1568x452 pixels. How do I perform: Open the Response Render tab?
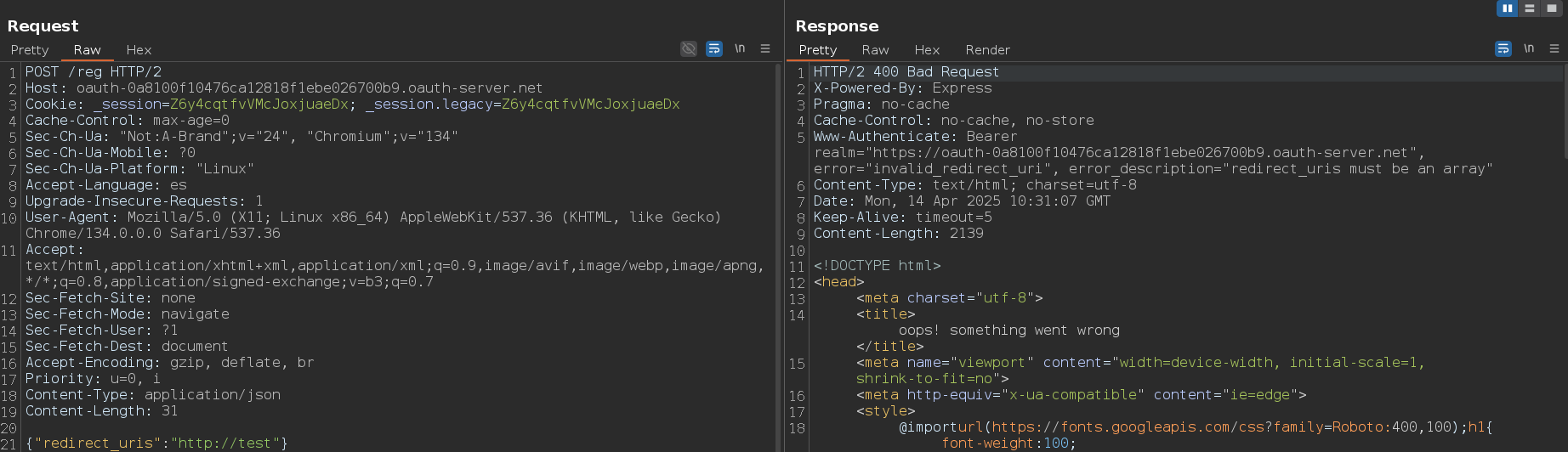click(x=987, y=50)
